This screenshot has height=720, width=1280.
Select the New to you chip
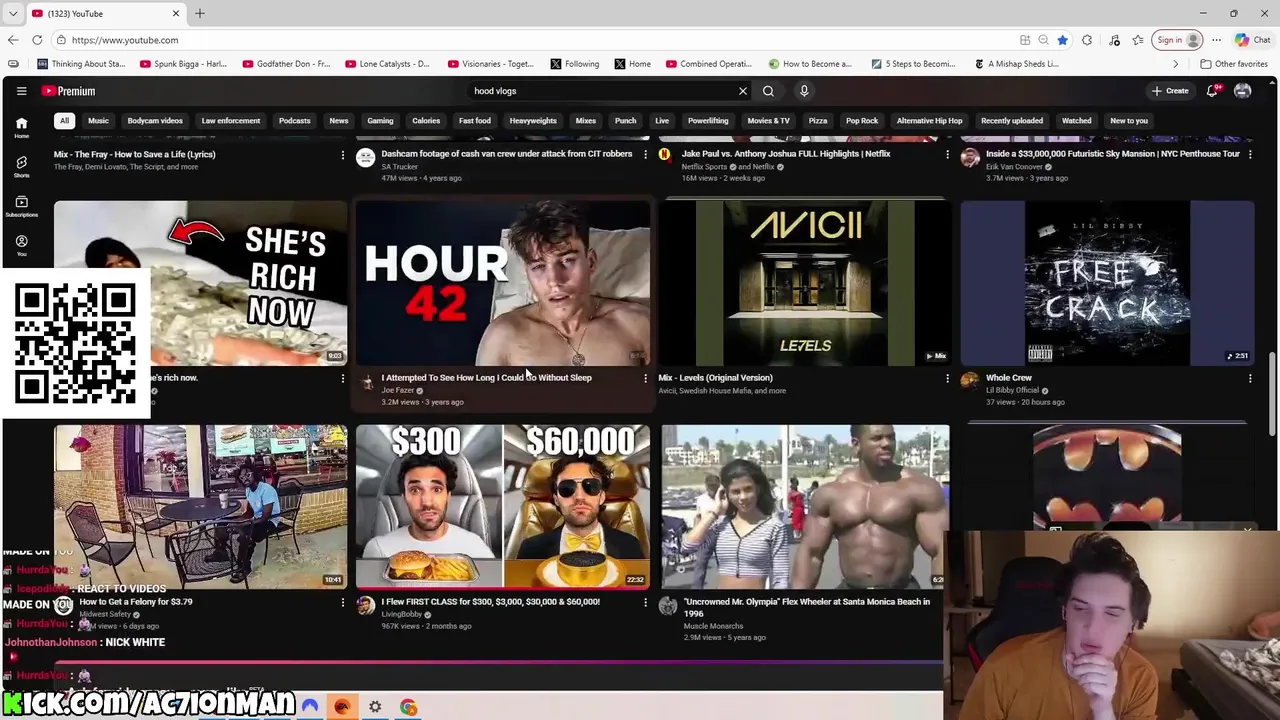1129,121
